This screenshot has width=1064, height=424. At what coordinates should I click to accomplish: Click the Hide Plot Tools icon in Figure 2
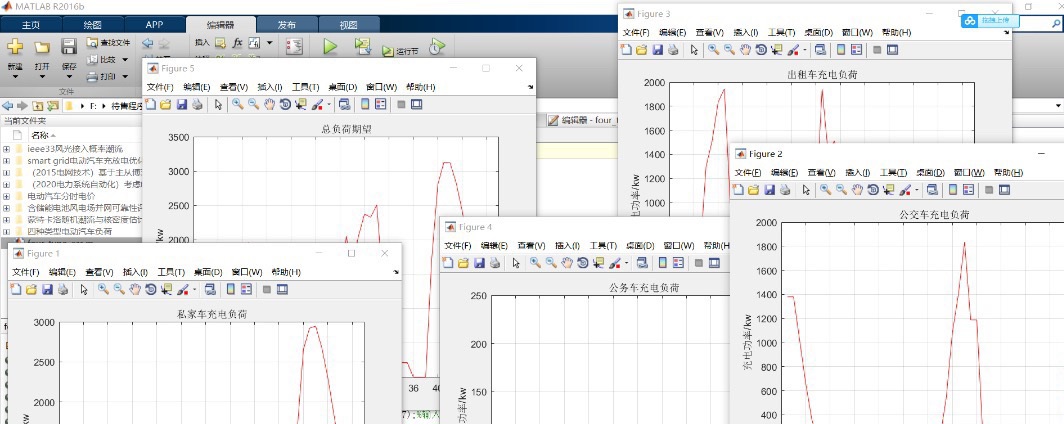pos(988,190)
